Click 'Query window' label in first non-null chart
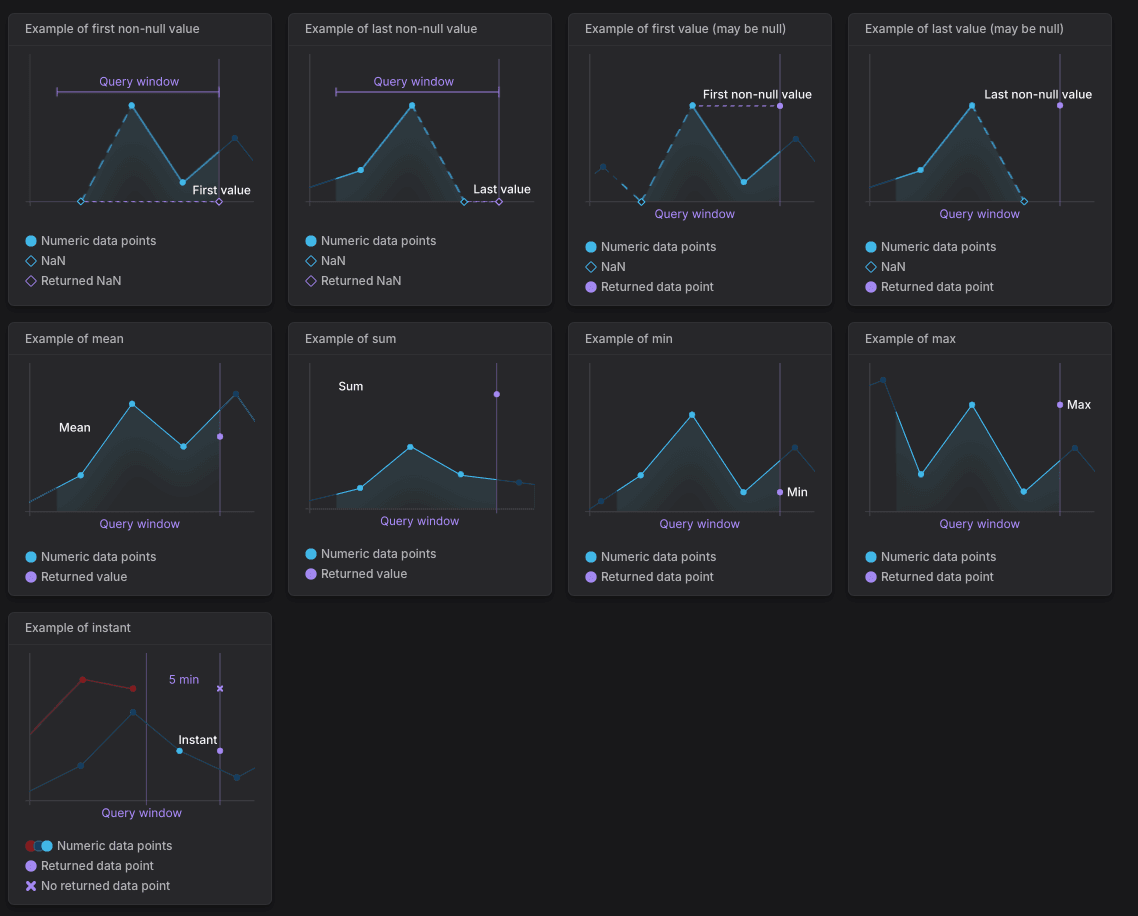Image resolution: width=1138 pixels, height=916 pixels. click(139, 82)
